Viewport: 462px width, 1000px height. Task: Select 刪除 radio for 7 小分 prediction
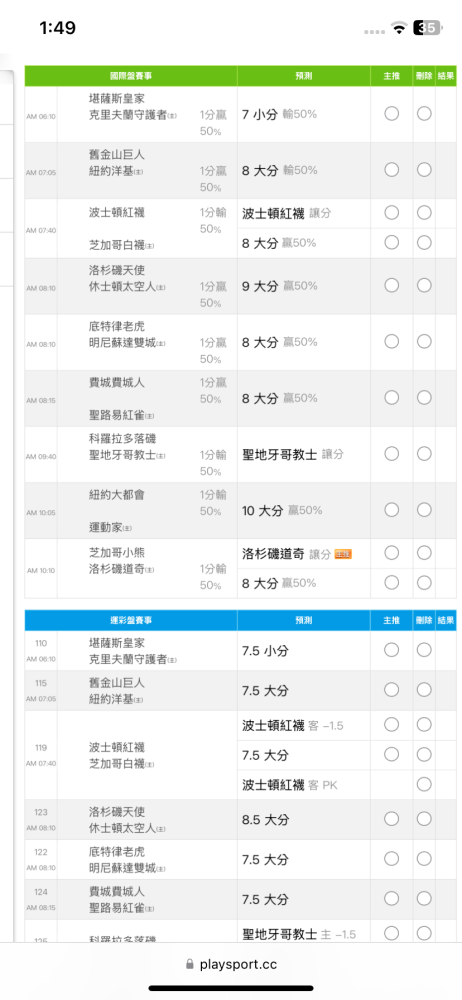[x=424, y=114]
